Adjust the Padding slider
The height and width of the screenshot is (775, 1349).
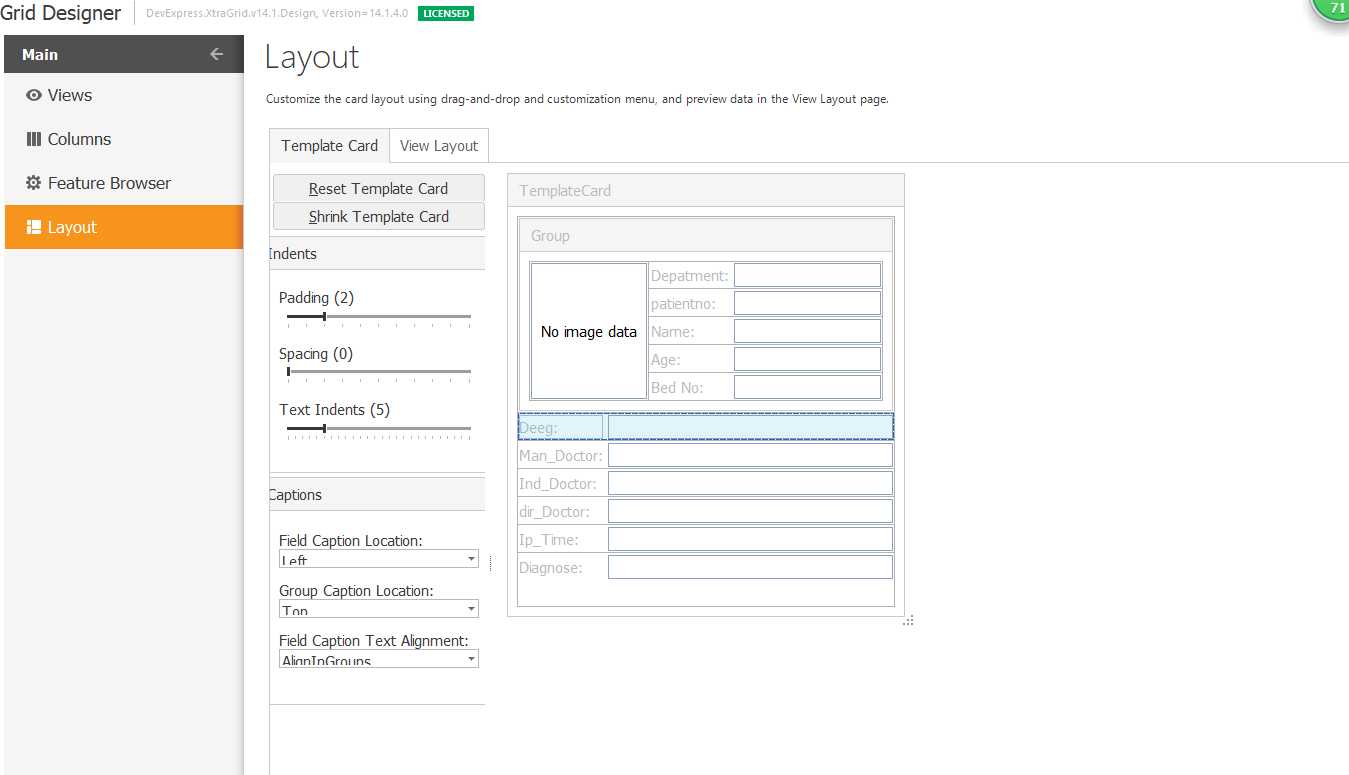378,317
